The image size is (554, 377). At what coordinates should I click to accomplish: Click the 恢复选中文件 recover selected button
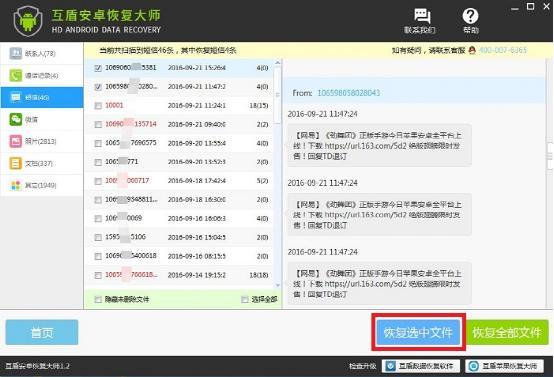pos(418,332)
